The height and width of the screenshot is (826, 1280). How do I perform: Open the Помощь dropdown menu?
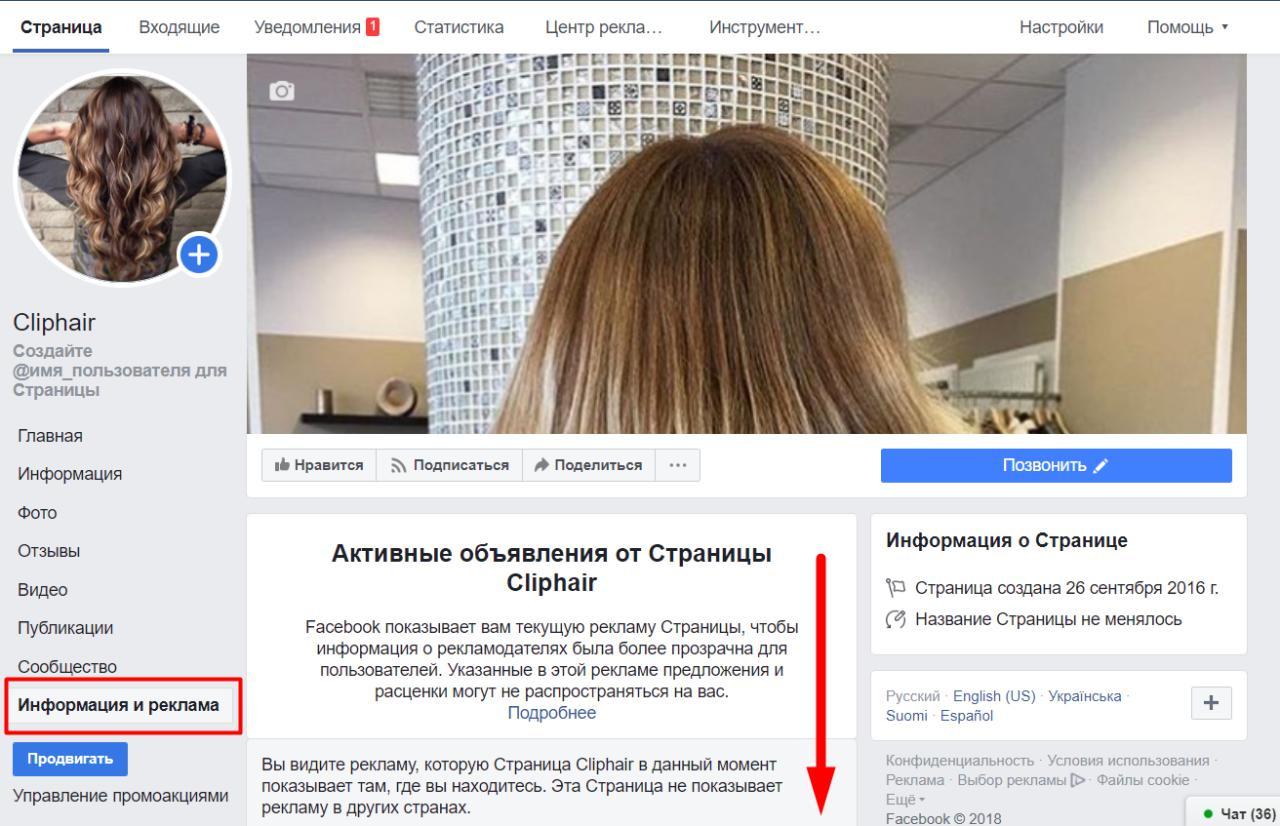tap(1187, 27)
